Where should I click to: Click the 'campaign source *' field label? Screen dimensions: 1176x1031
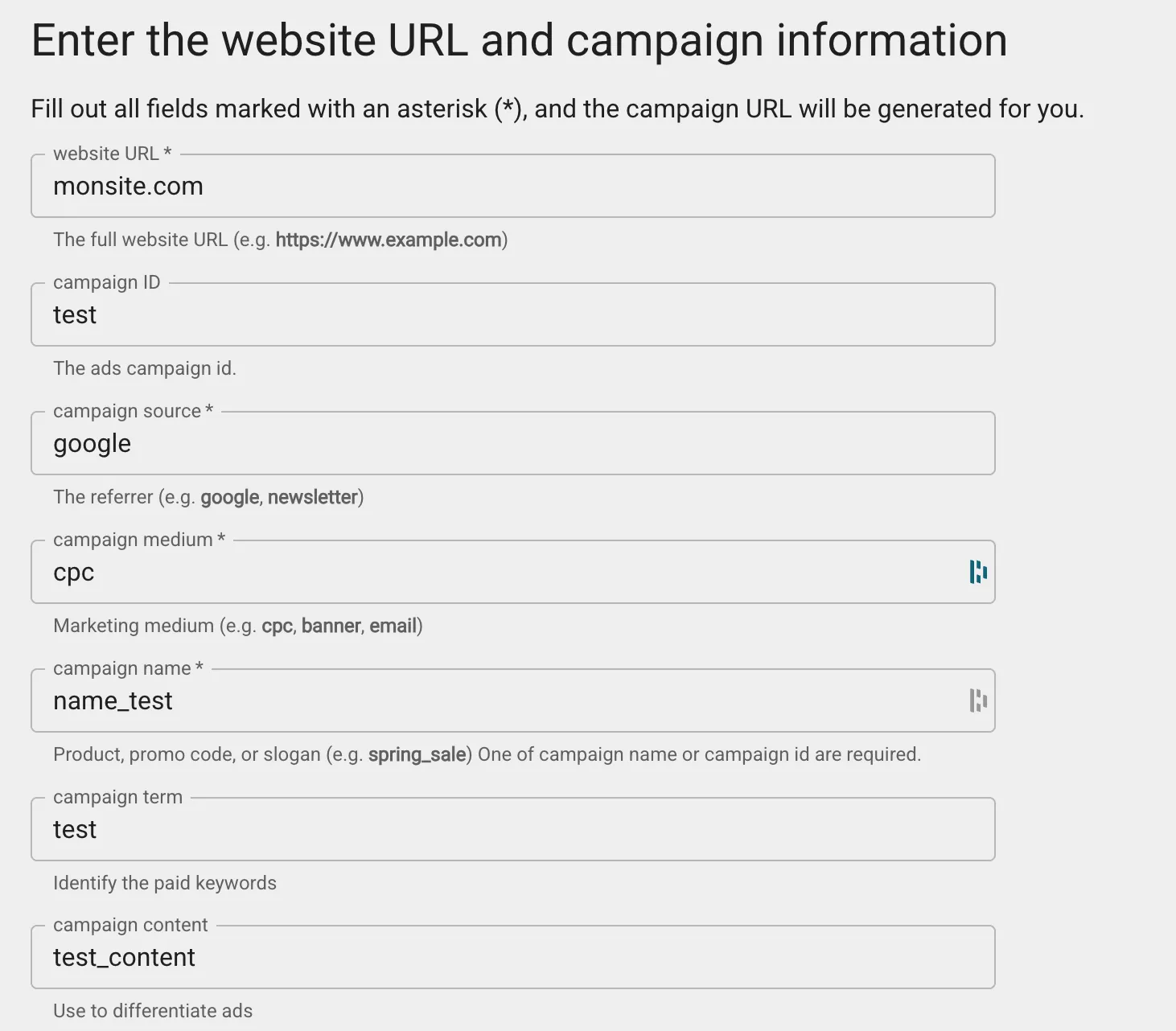[x=133, y=411]
